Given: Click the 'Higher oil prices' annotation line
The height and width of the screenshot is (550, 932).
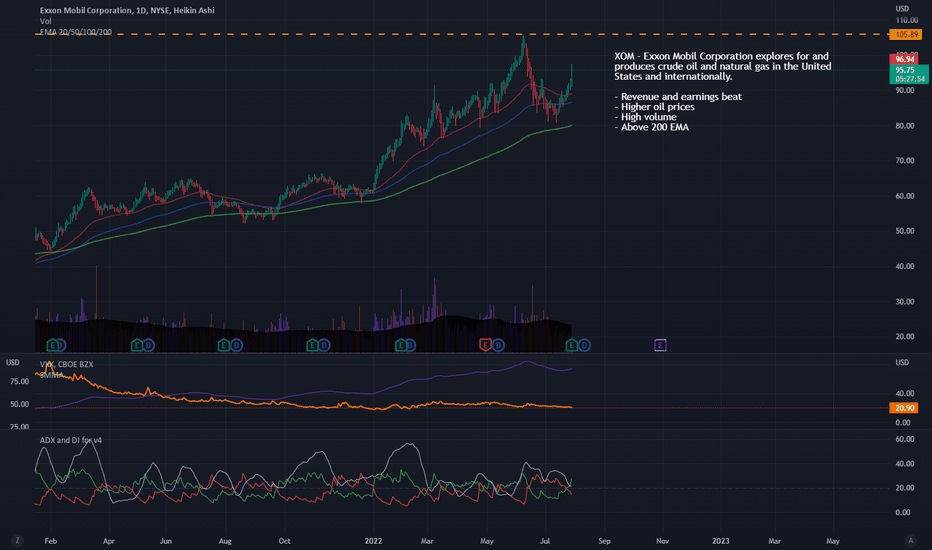Looking at the screenshot, I should 654,107.
